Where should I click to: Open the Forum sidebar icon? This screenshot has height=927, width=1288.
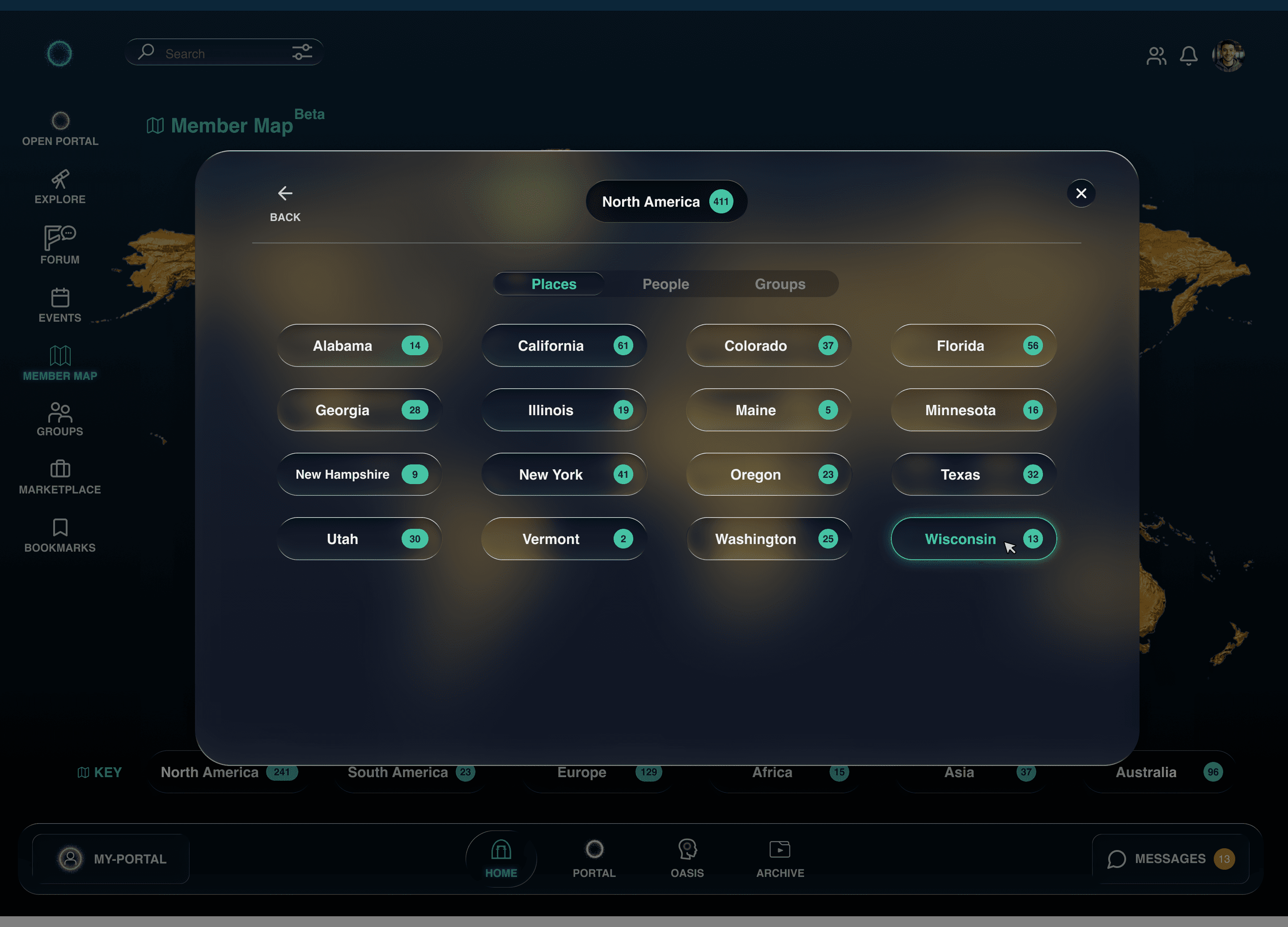(x=60, y=238)
